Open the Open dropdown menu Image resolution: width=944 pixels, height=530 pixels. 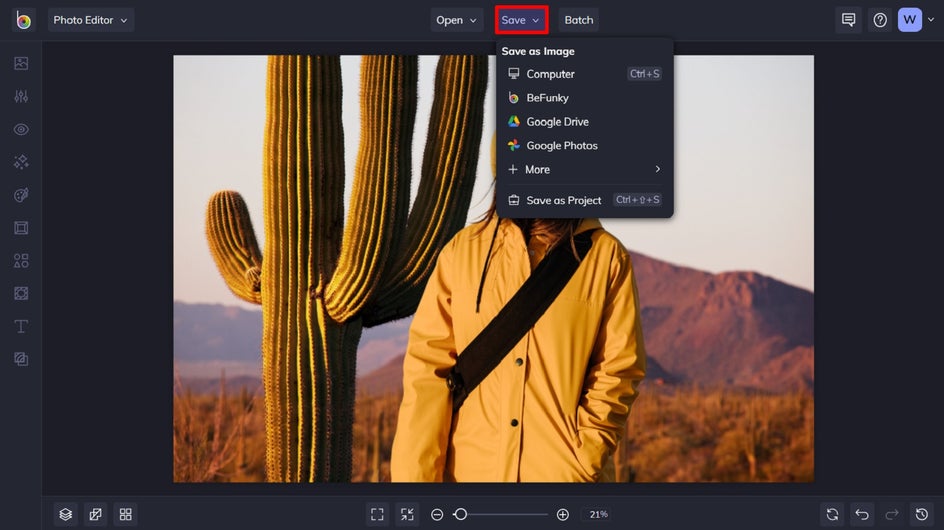tap(456, 20)
